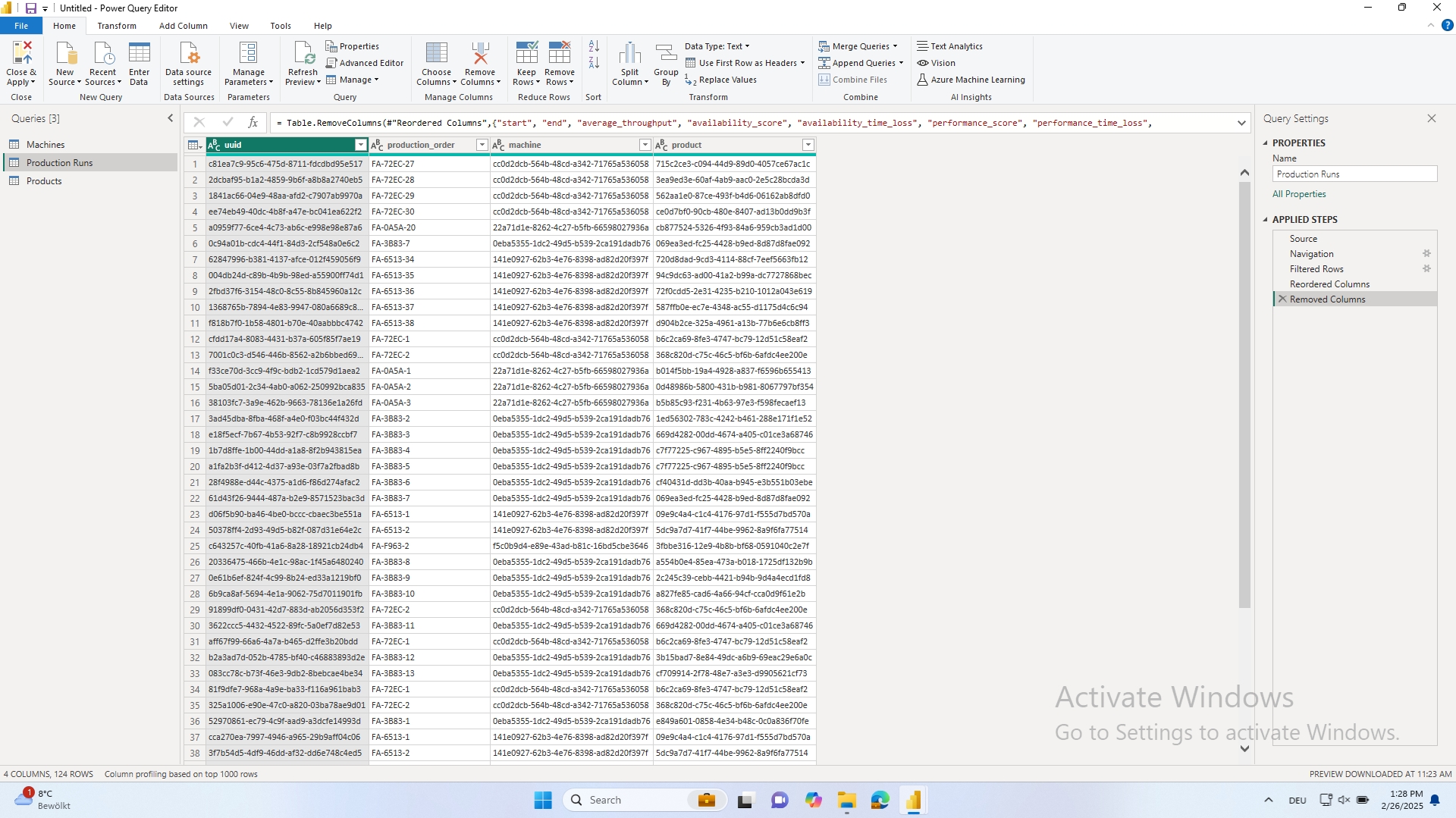1456x818 pixels.
Task: Click the Recent Sources icon
Action: point(102,54)
